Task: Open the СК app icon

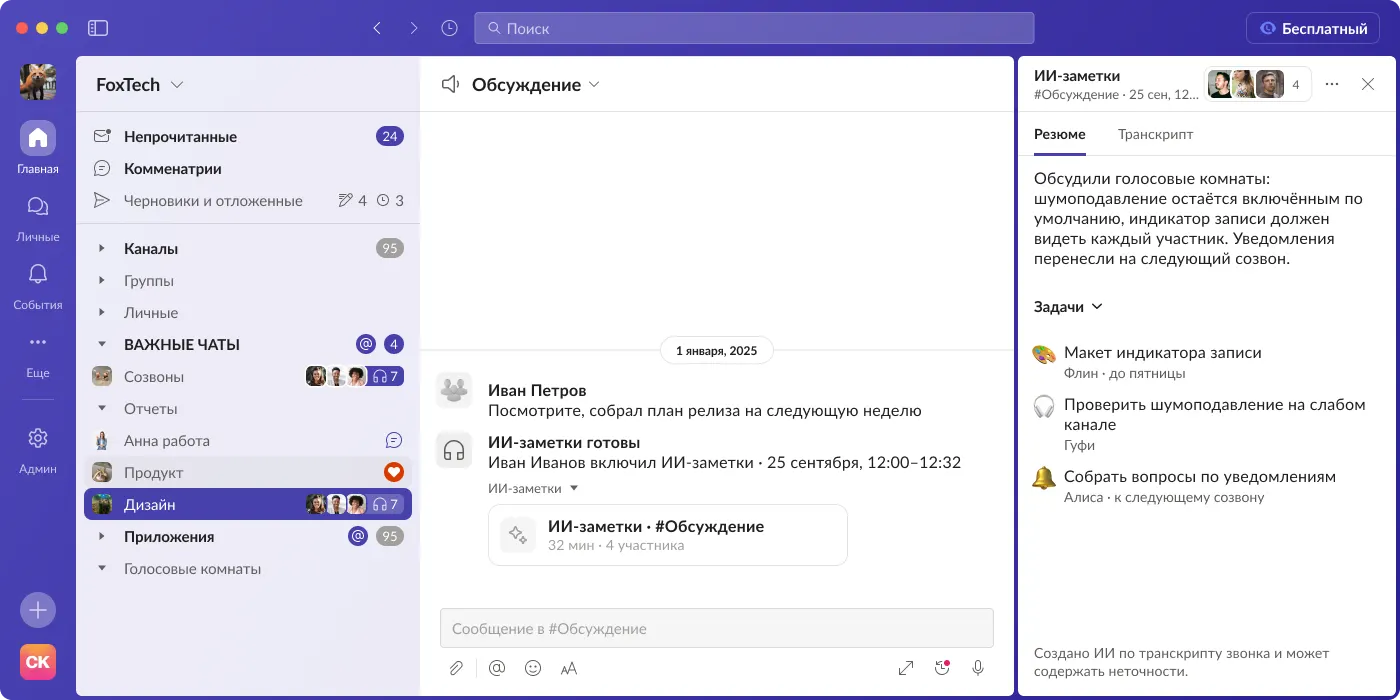Action: [38, 662]
